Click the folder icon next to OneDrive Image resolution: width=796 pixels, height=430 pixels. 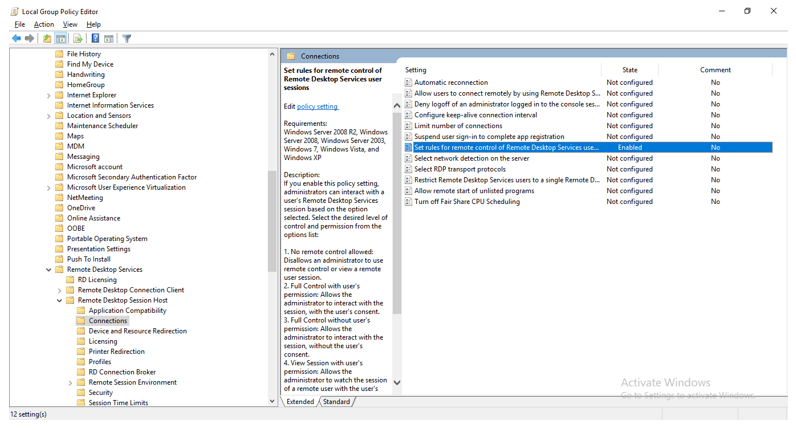(x=59, y=208)
